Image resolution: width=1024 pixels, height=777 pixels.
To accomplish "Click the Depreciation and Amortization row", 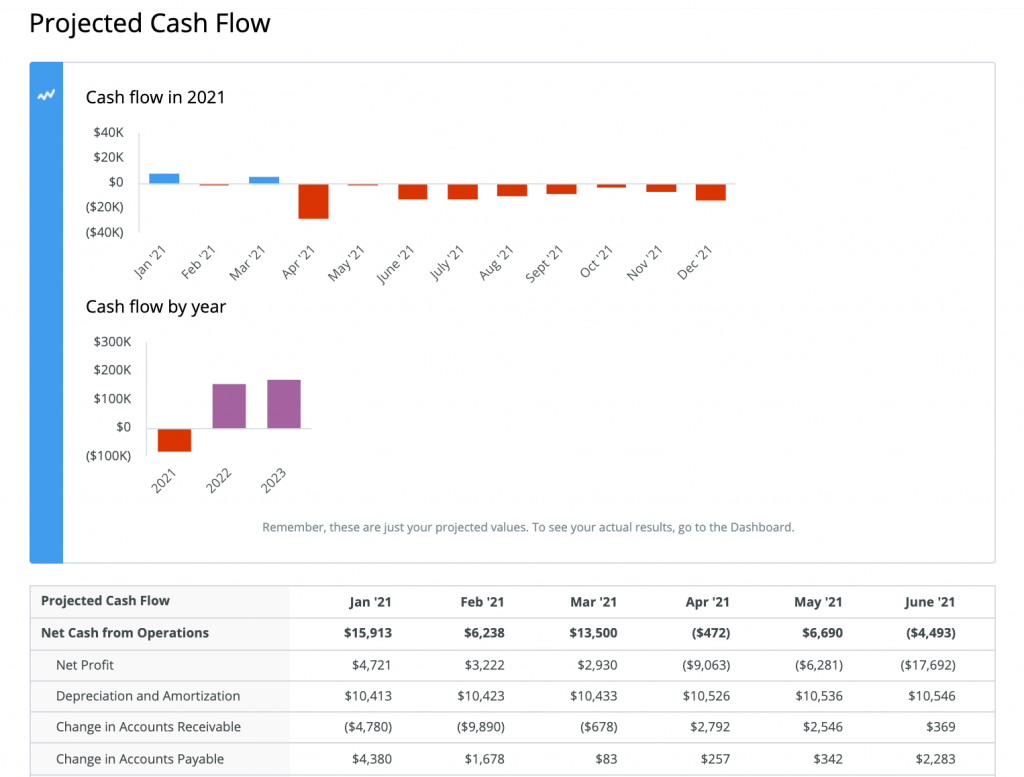I will (148, 696).
